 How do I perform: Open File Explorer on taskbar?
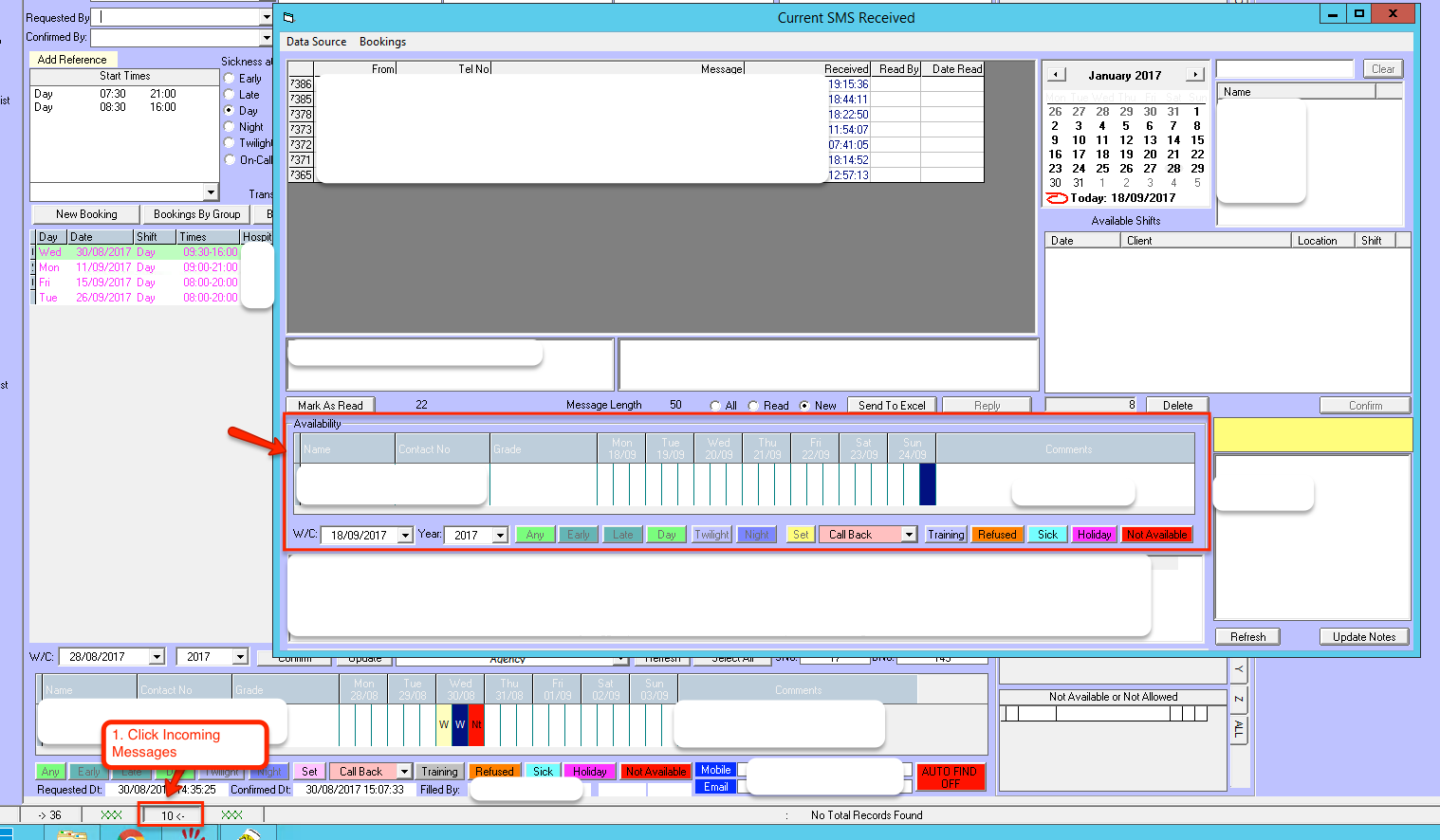[72, 835]
